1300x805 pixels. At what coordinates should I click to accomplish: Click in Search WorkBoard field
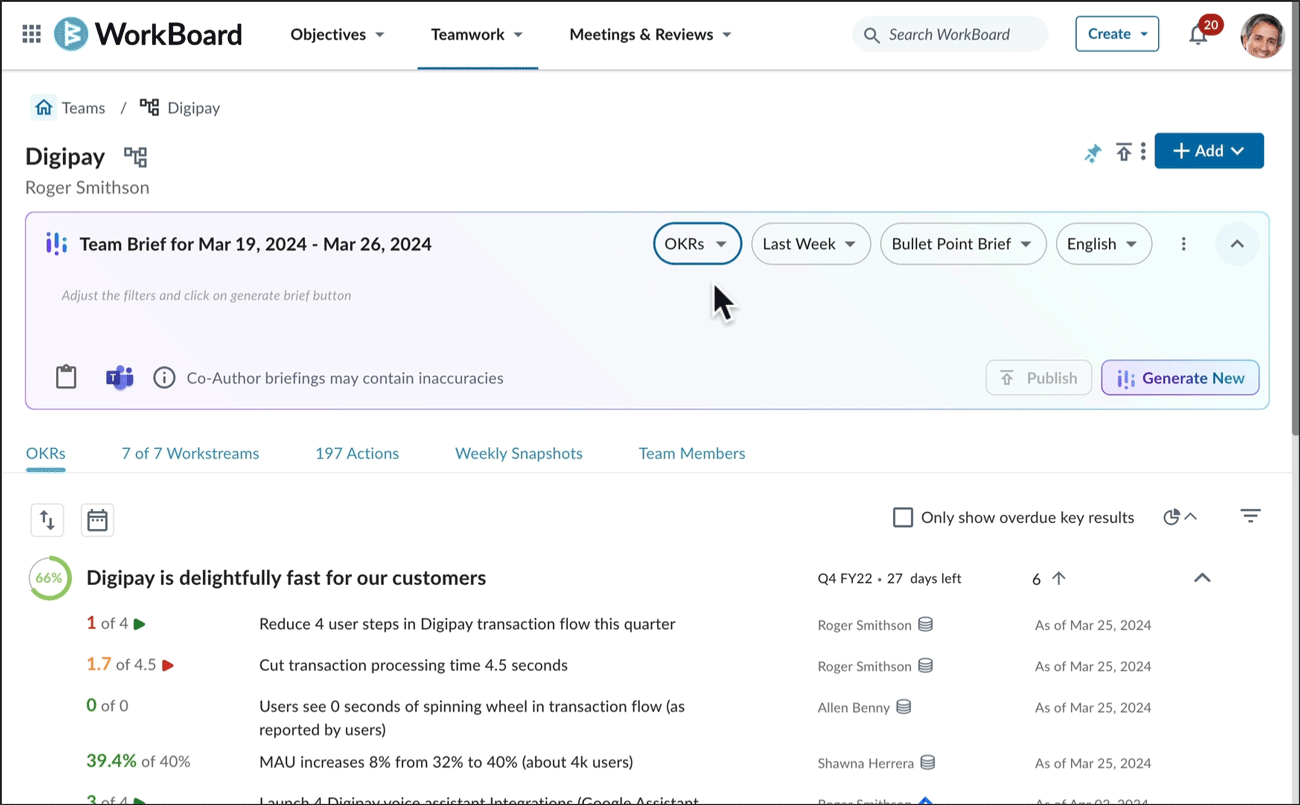click(950, 34)
